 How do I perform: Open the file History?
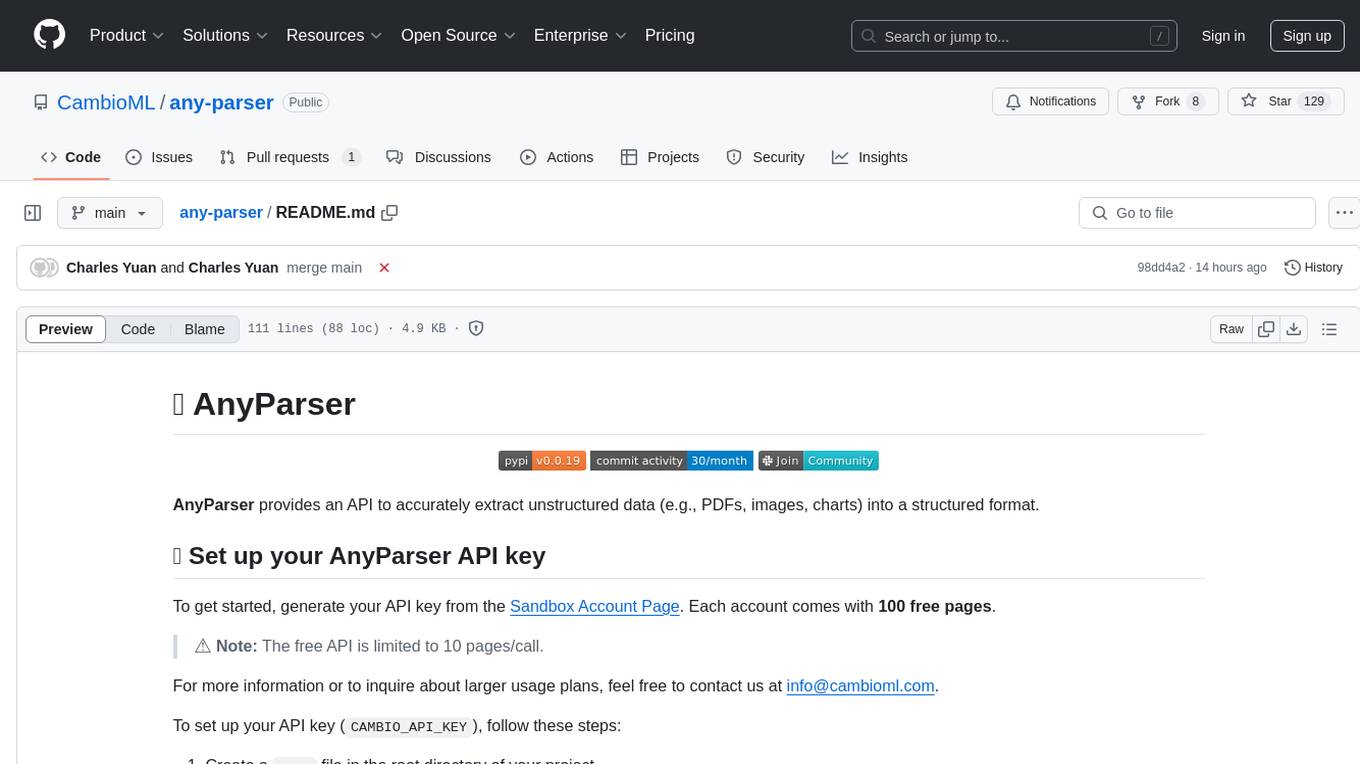tap(1313, 267)
